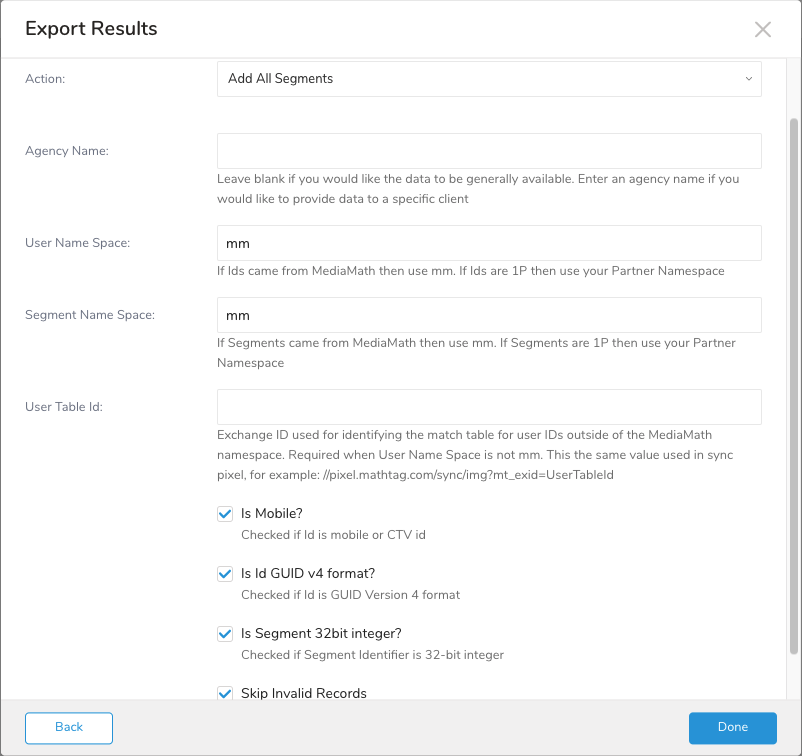This screenshot has width=802, height=756.
Task: Click the Add All Segments chevron arrow
Action: click(x=749, y=79)
